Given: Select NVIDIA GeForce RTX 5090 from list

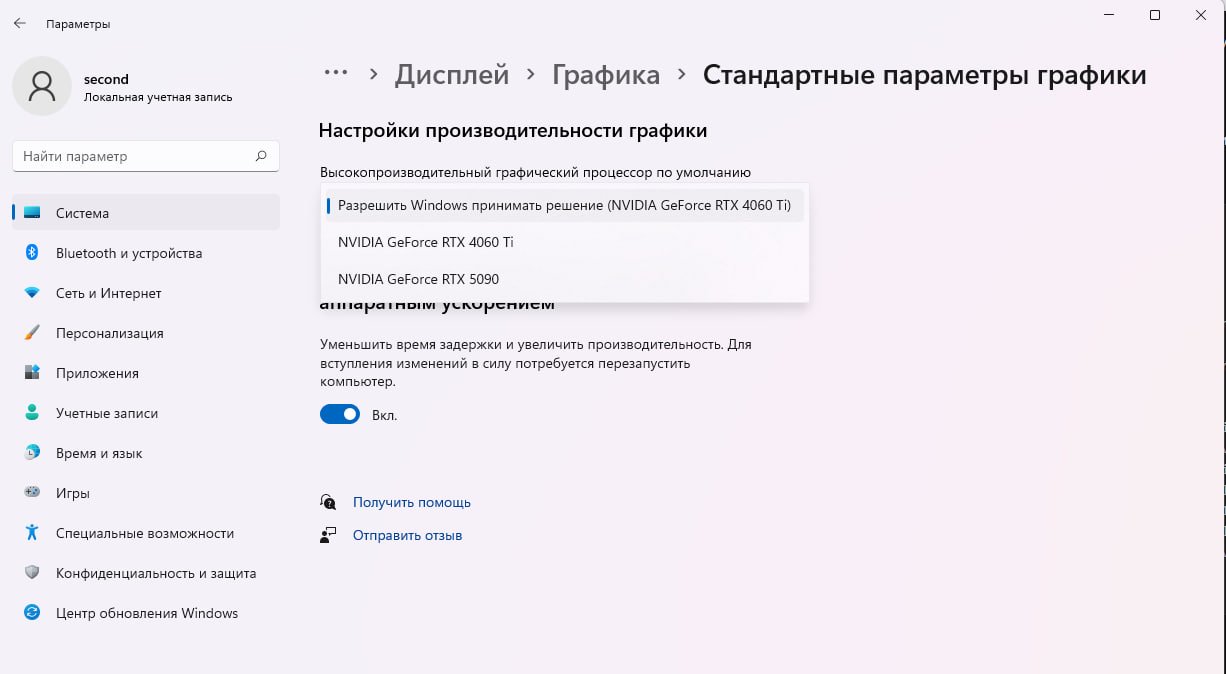Looking at the screenshot, I should coord(418,278).
